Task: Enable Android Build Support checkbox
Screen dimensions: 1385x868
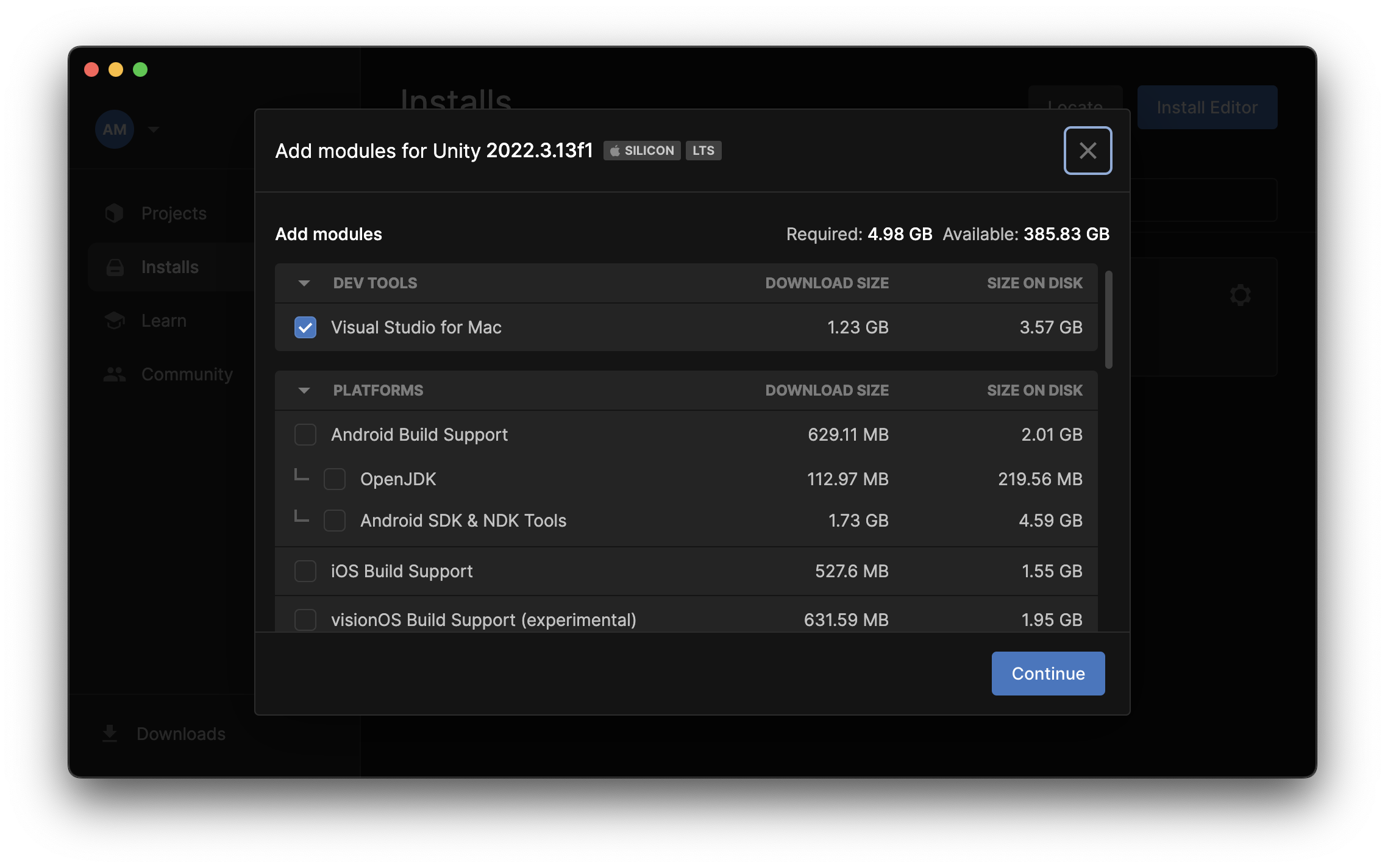Action: click(305, 435)
